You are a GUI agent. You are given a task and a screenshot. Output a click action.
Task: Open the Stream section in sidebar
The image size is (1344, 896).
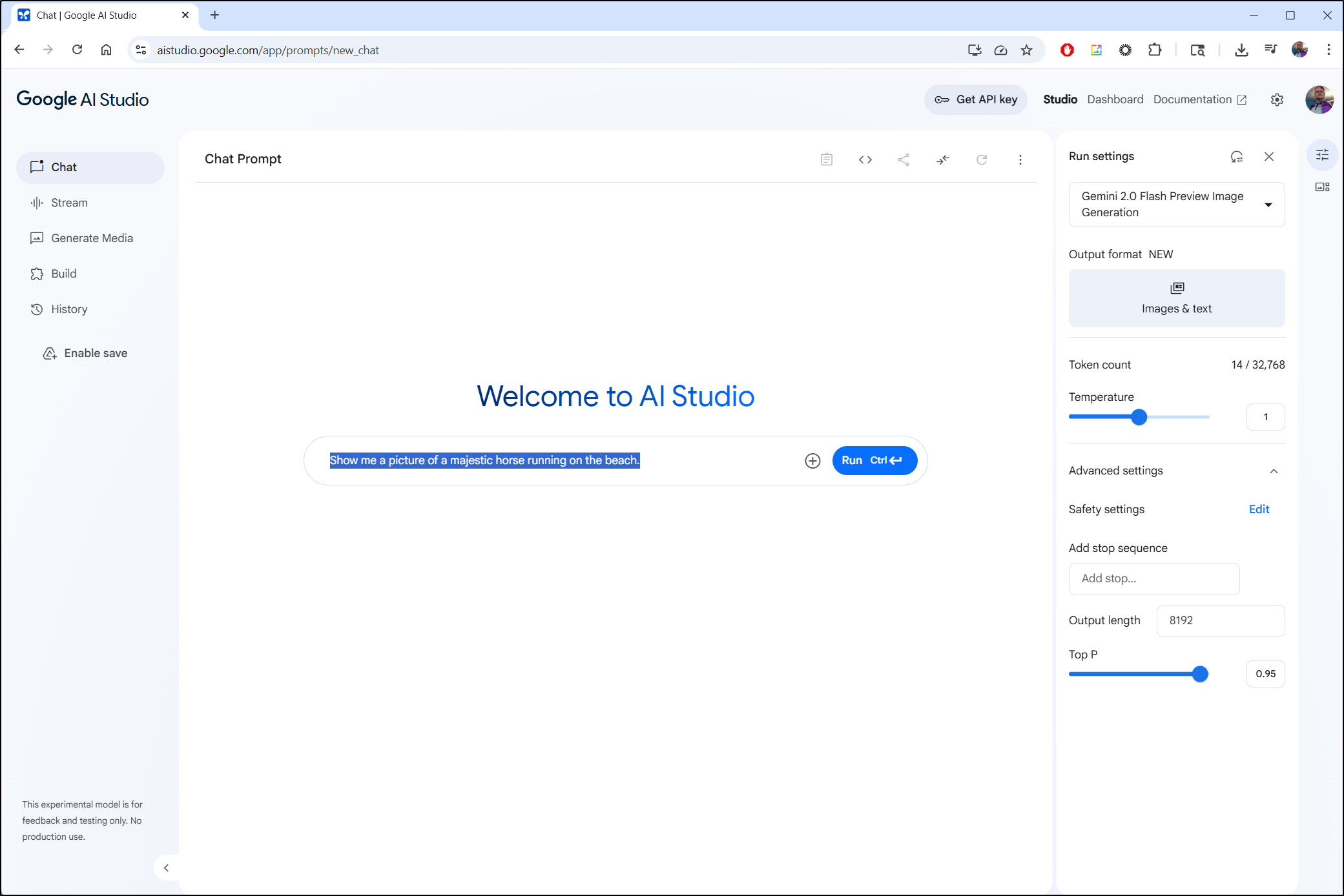coord(69,203)
